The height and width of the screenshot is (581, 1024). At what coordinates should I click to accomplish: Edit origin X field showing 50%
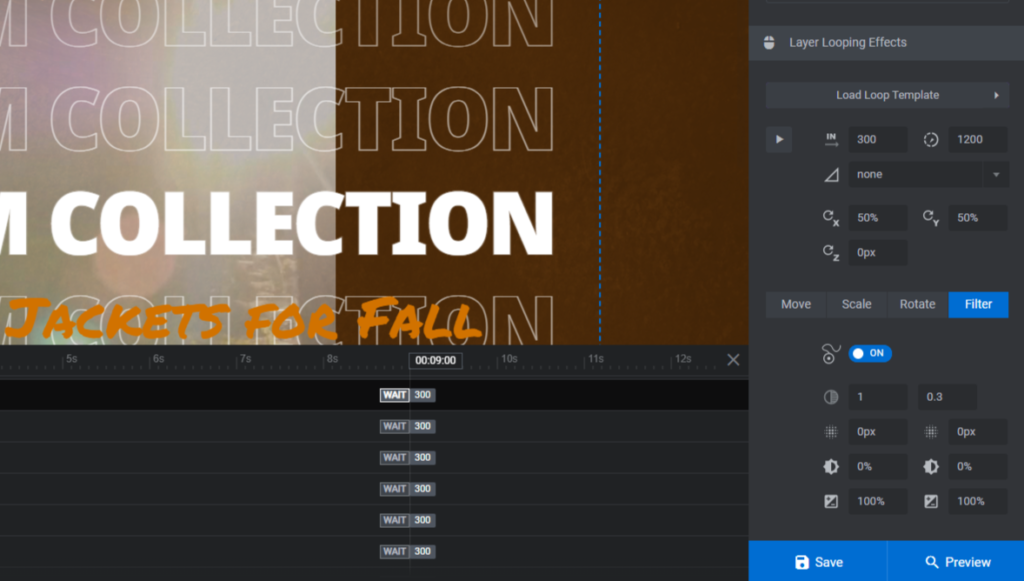click(878, 217)
